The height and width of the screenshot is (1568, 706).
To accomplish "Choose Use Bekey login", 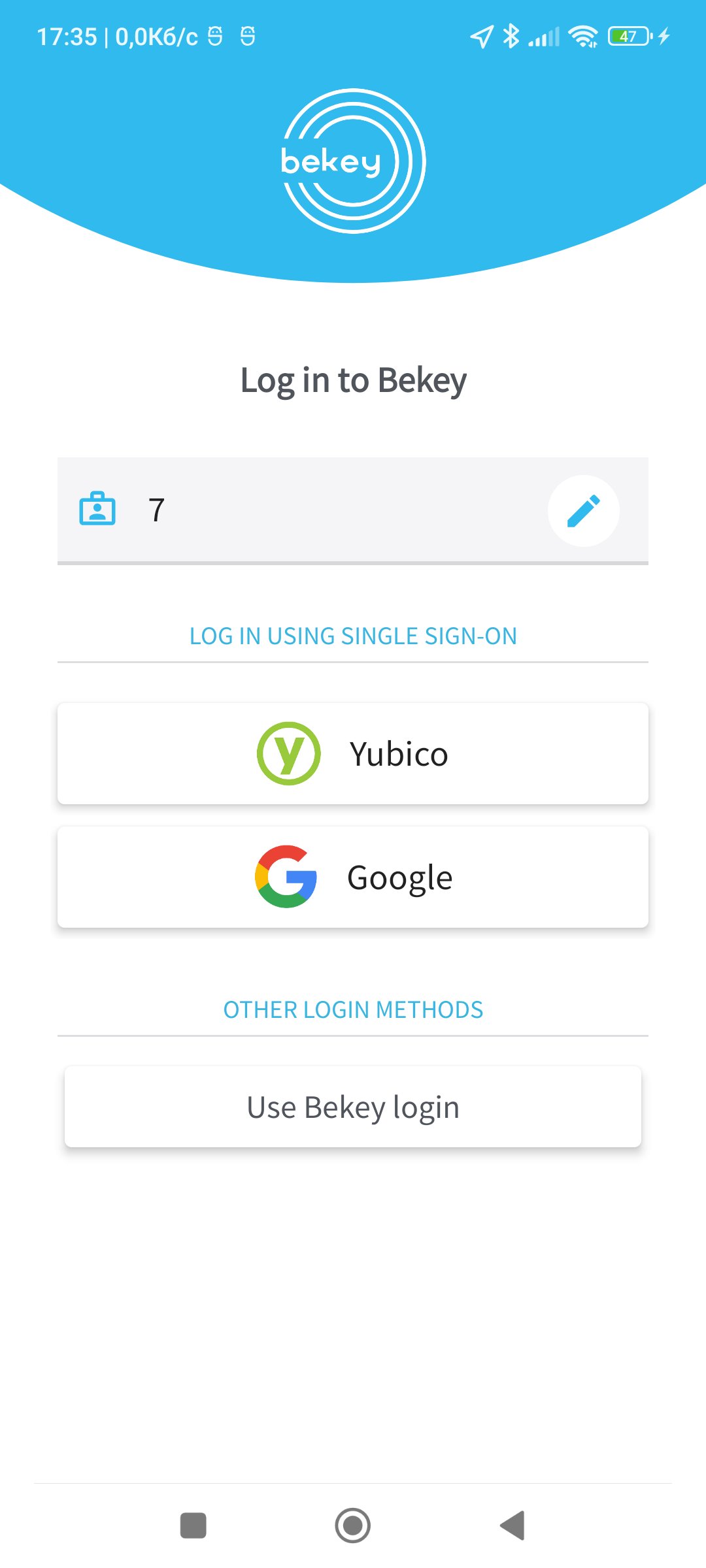I will point(353,1107).
